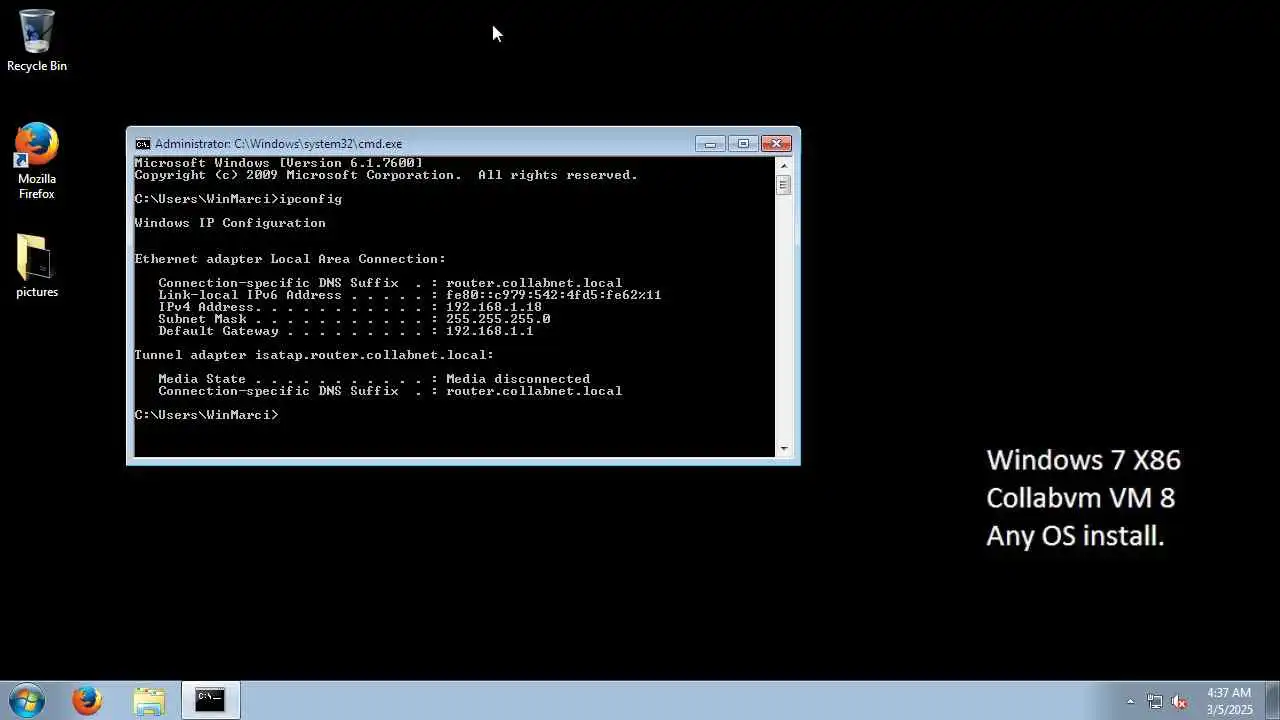The width and height of the screenshot is (1280, 720).
Task: Close the Administrator cmd.exe window
Action: click(776, 144)
